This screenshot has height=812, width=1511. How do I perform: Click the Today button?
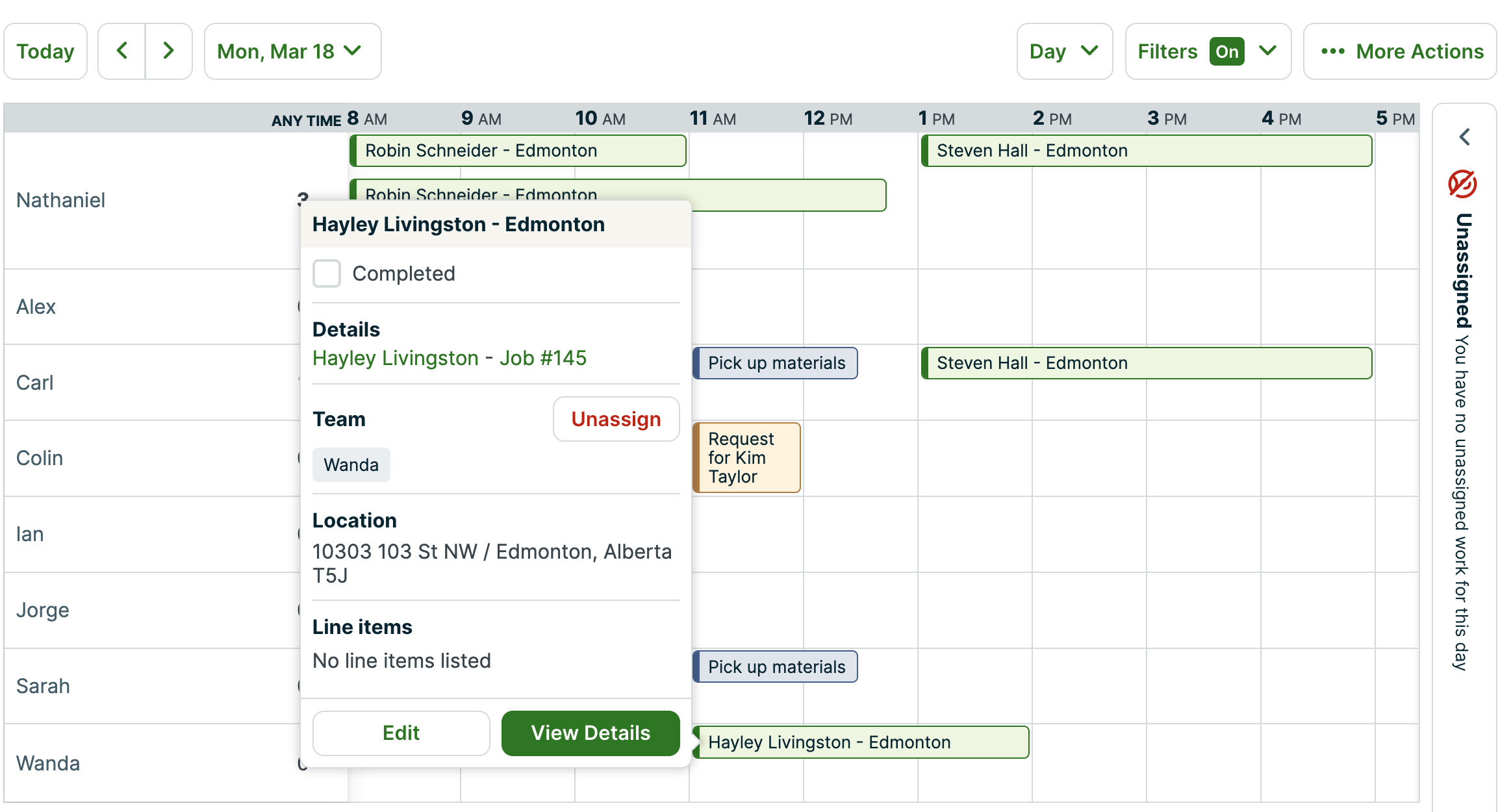[x=45, y=51]
